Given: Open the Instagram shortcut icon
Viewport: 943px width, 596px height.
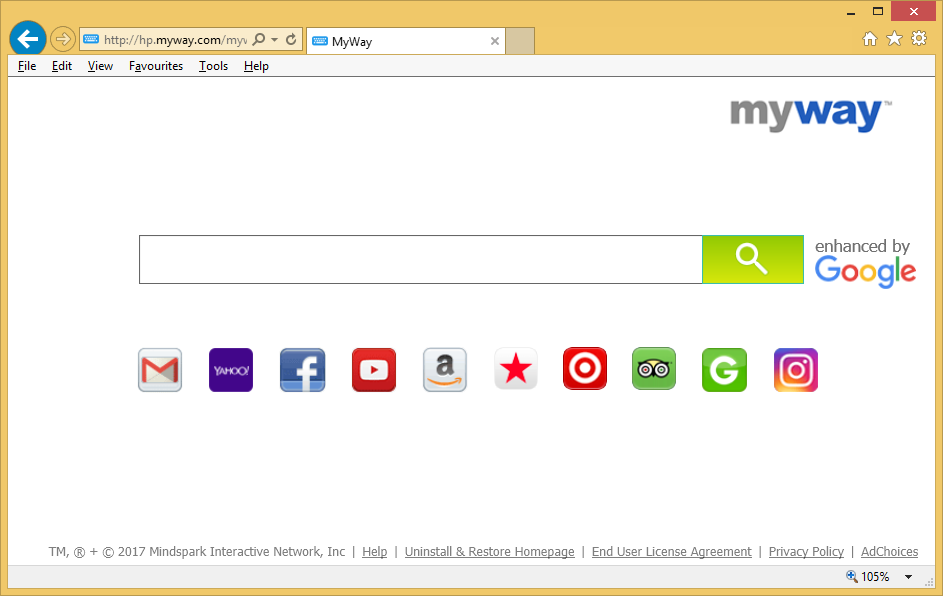Looking at the screenshot, I should click(796, 370).
